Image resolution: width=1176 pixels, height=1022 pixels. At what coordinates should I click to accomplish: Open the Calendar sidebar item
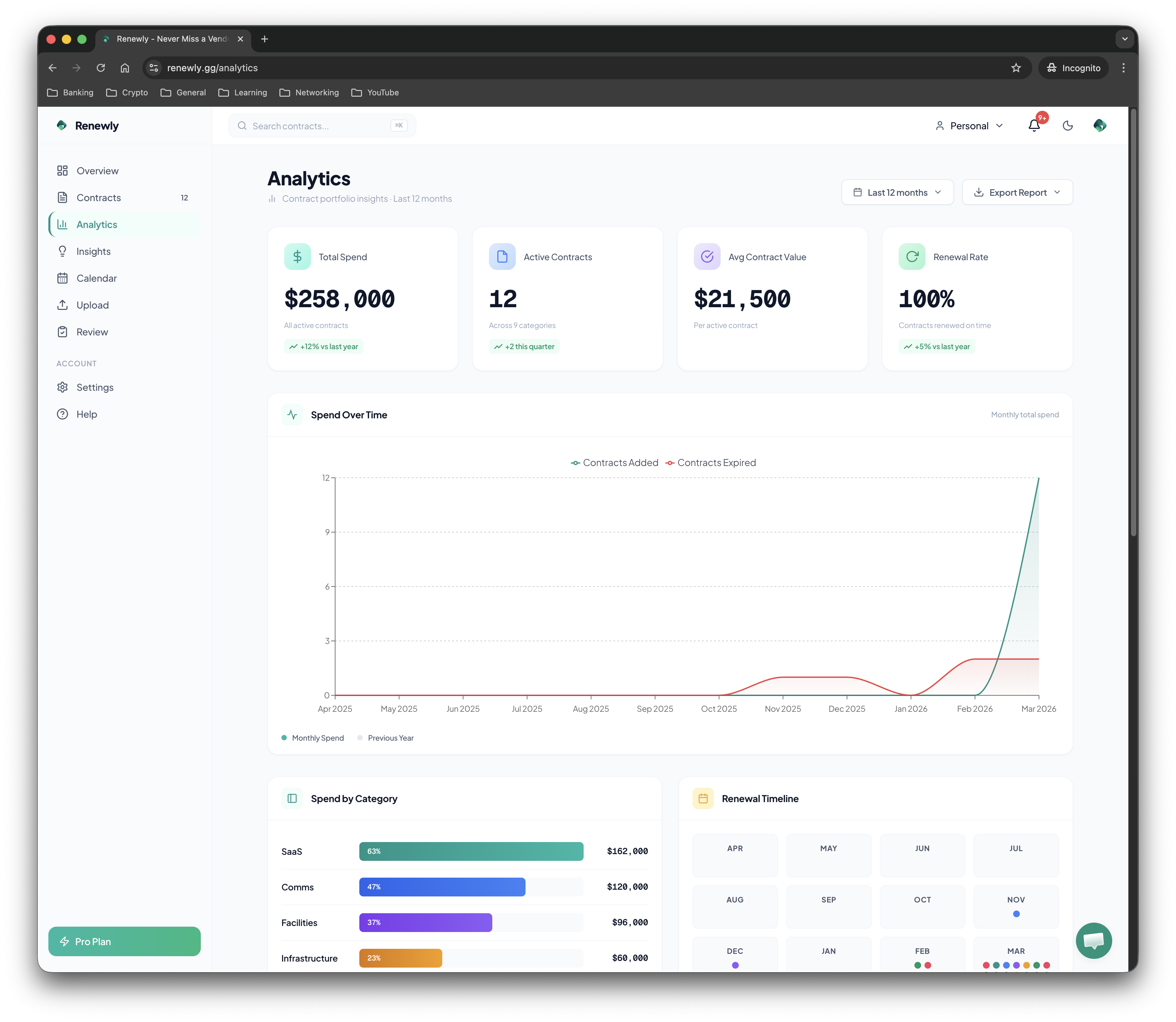click(96, 278)
